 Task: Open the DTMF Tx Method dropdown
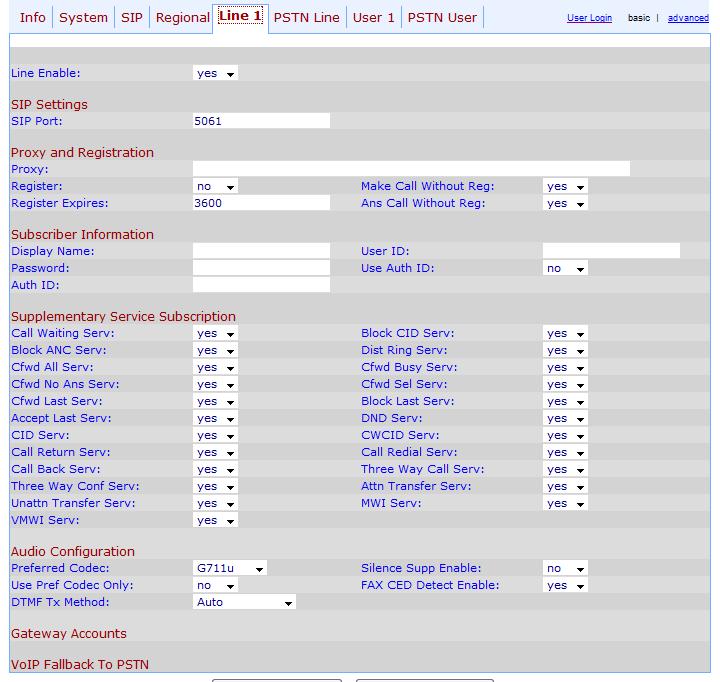244,602
